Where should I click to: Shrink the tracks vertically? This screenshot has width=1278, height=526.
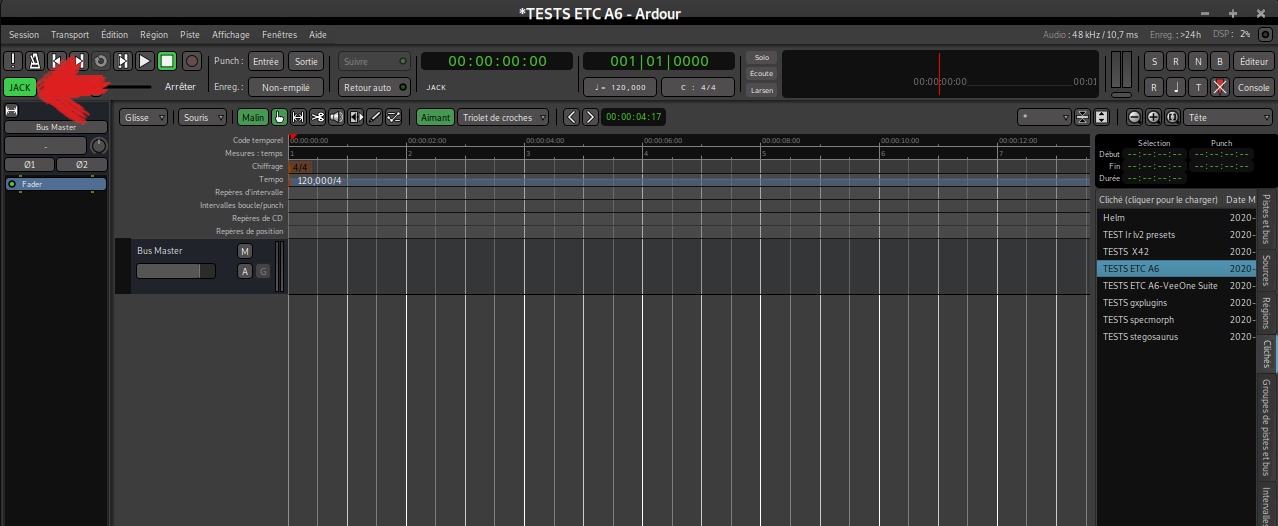coord(1082,117)
